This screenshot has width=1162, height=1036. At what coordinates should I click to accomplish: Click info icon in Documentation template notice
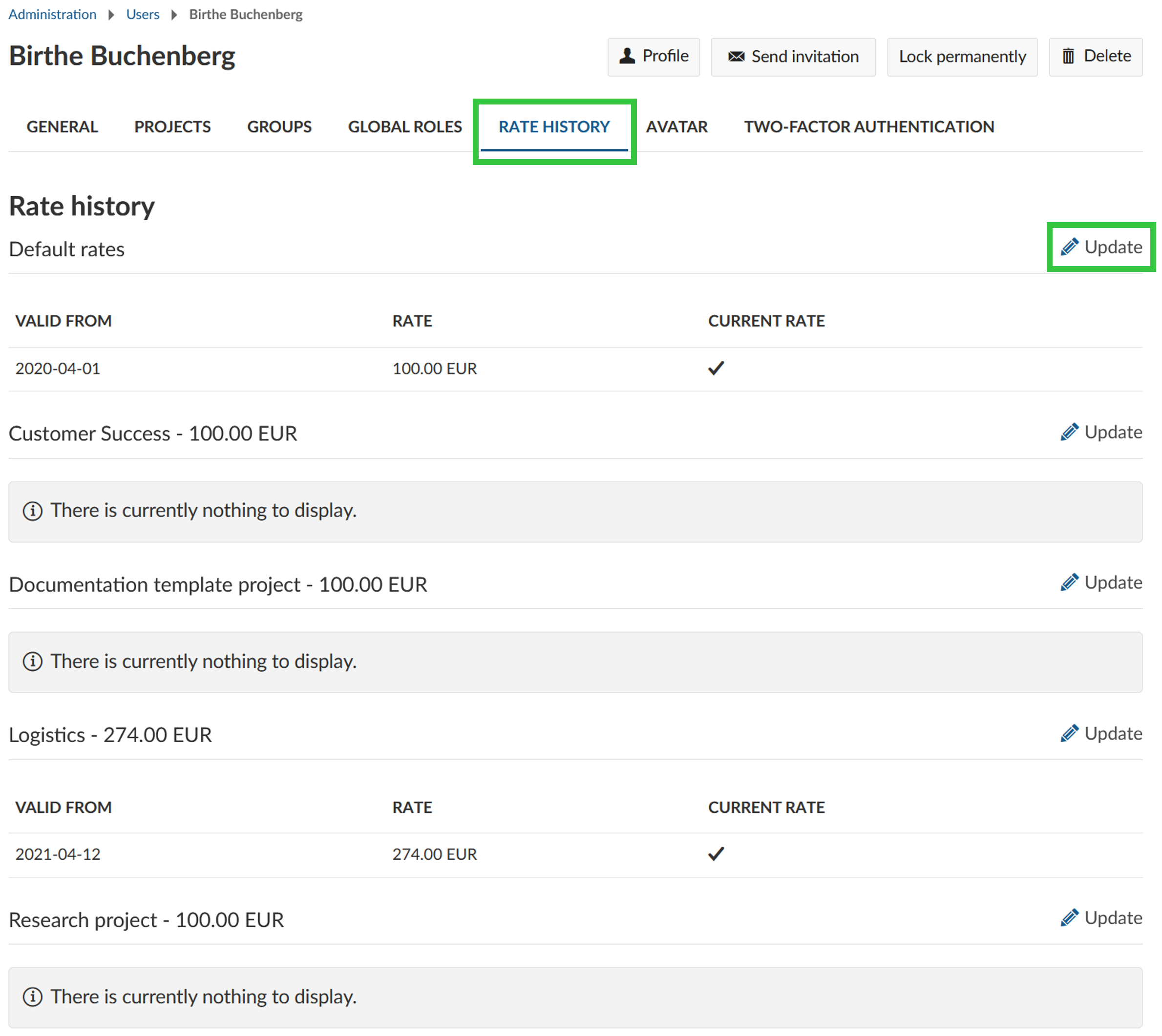click(x=32, y=662)
